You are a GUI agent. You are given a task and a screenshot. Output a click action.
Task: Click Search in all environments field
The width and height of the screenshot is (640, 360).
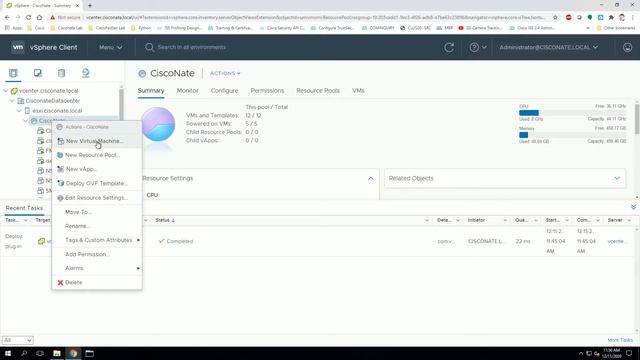[x=191, y=47]
